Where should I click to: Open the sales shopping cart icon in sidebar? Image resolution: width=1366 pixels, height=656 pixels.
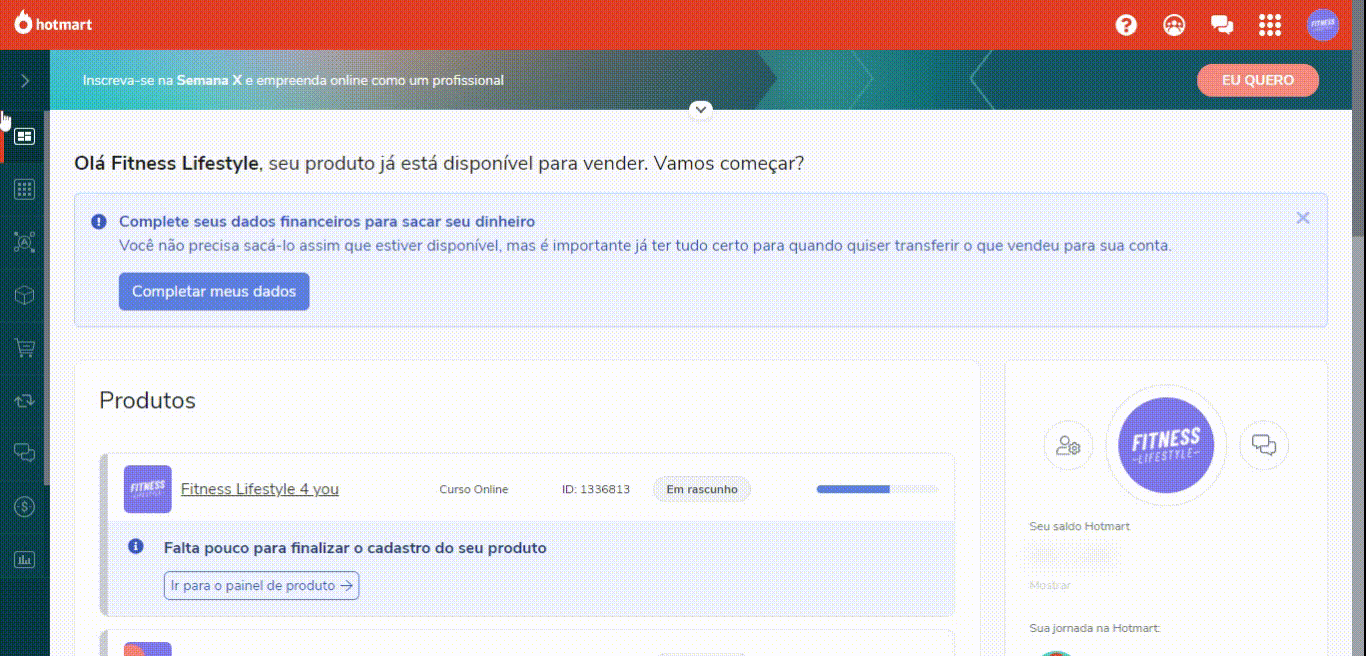tap(25, 348)
